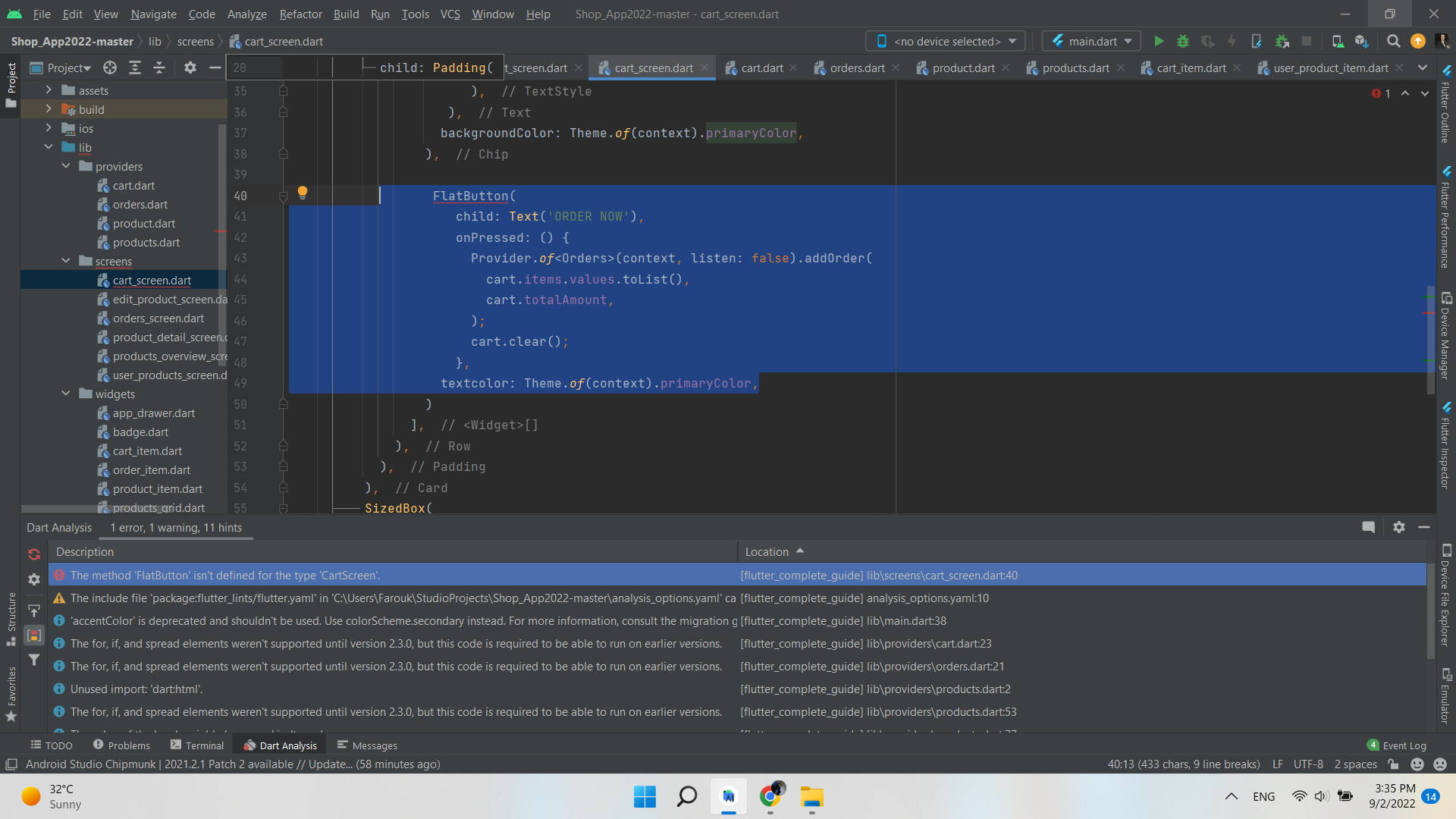Open the device selector dropdown
This screenshot has width=1456, height=819.
point(946,41)
